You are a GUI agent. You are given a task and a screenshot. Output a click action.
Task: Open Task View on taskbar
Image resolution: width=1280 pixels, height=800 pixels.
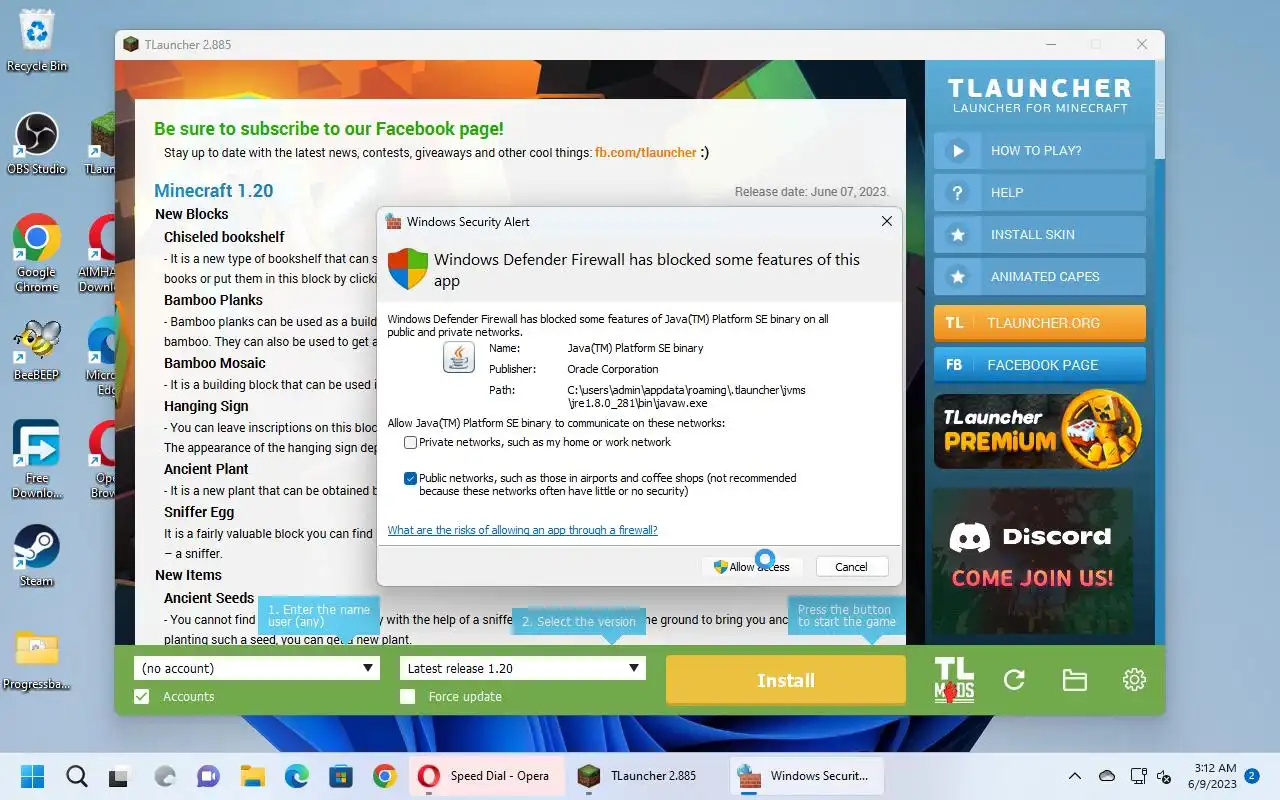coord(120,776)
